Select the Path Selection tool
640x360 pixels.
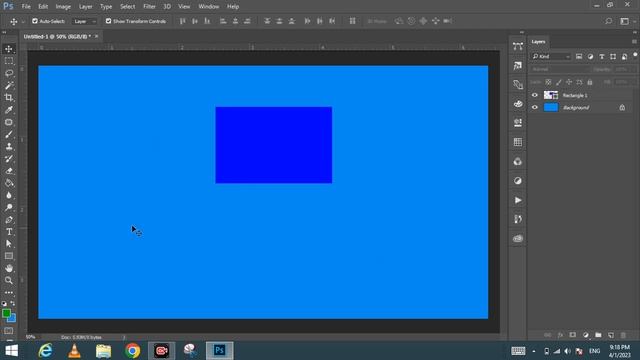click(x=9, y=244)
